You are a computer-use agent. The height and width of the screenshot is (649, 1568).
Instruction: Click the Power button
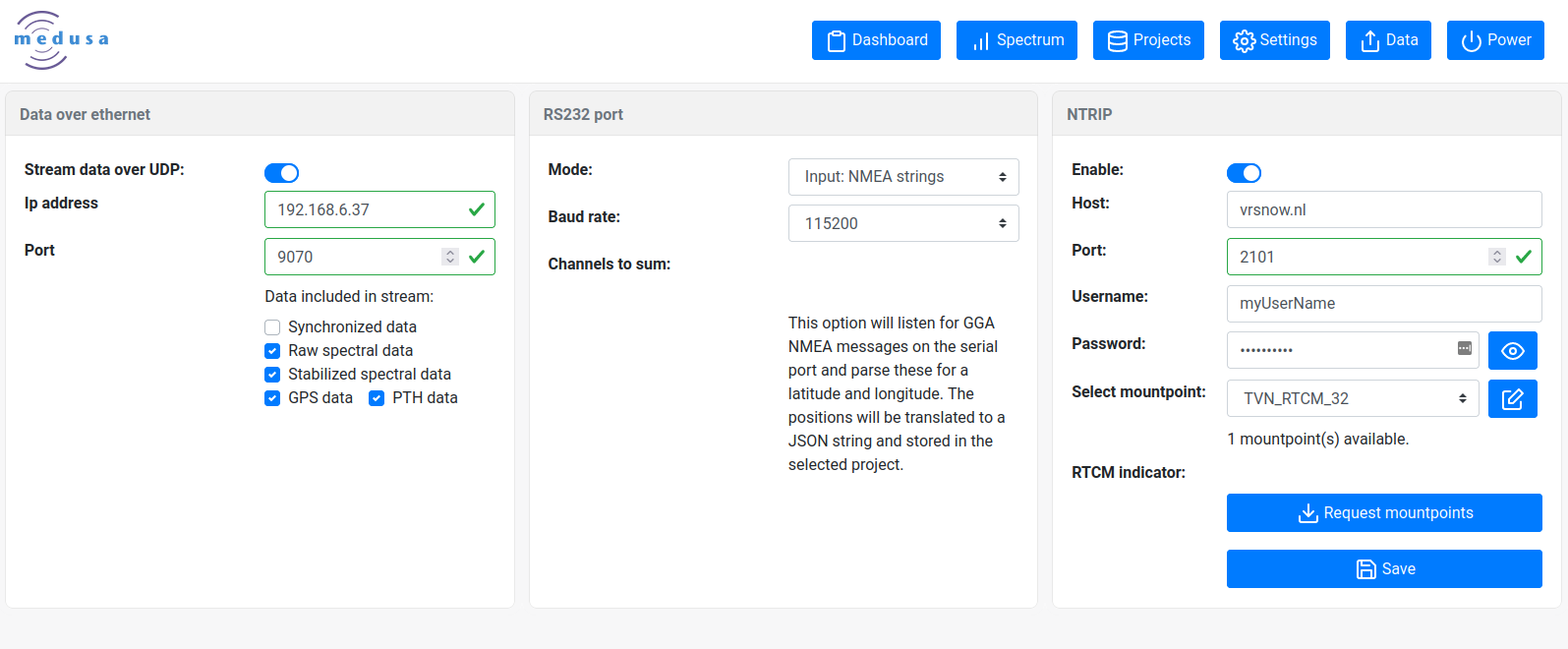coord(1495,40)
